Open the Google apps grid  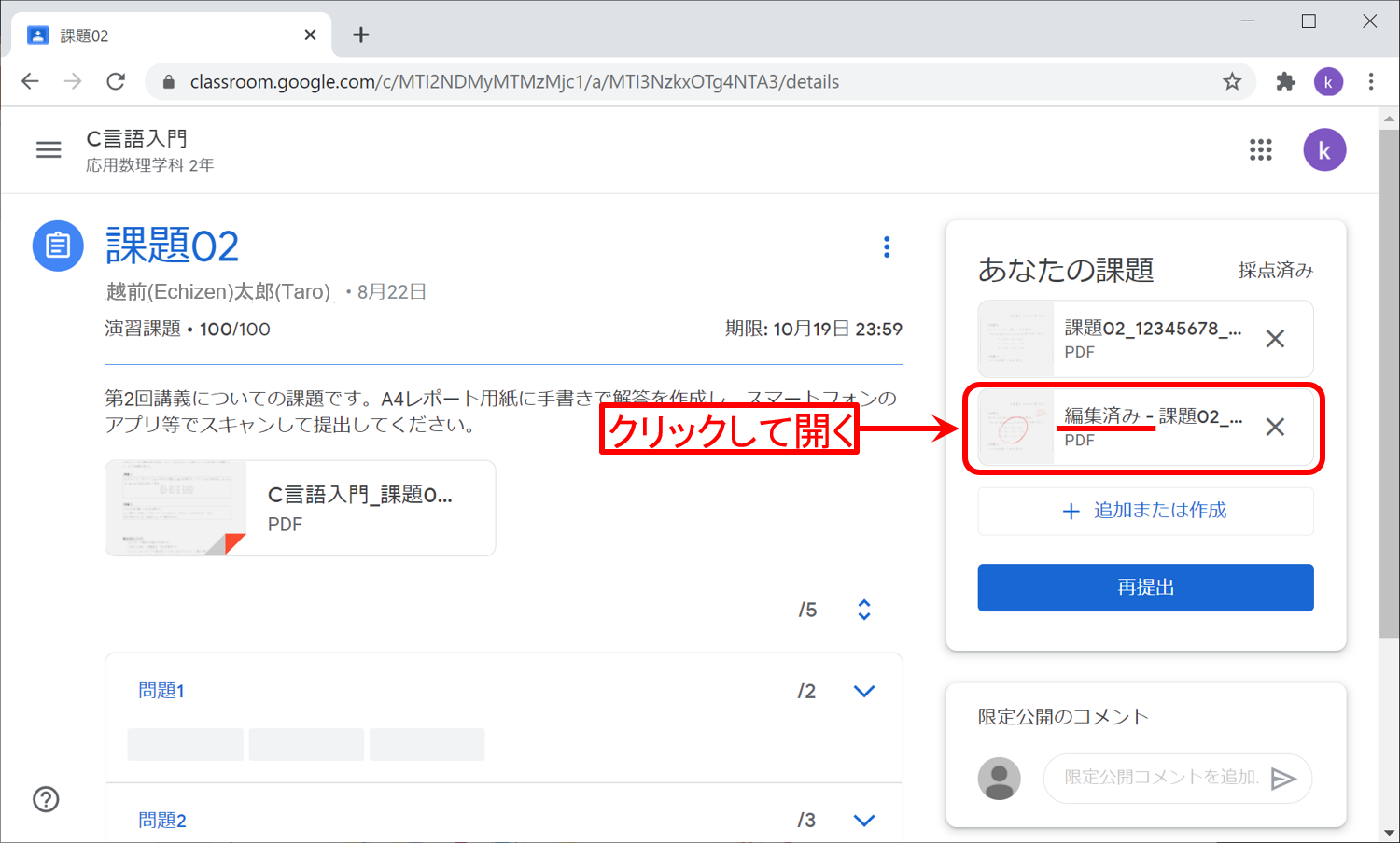tap(1260, 149)
